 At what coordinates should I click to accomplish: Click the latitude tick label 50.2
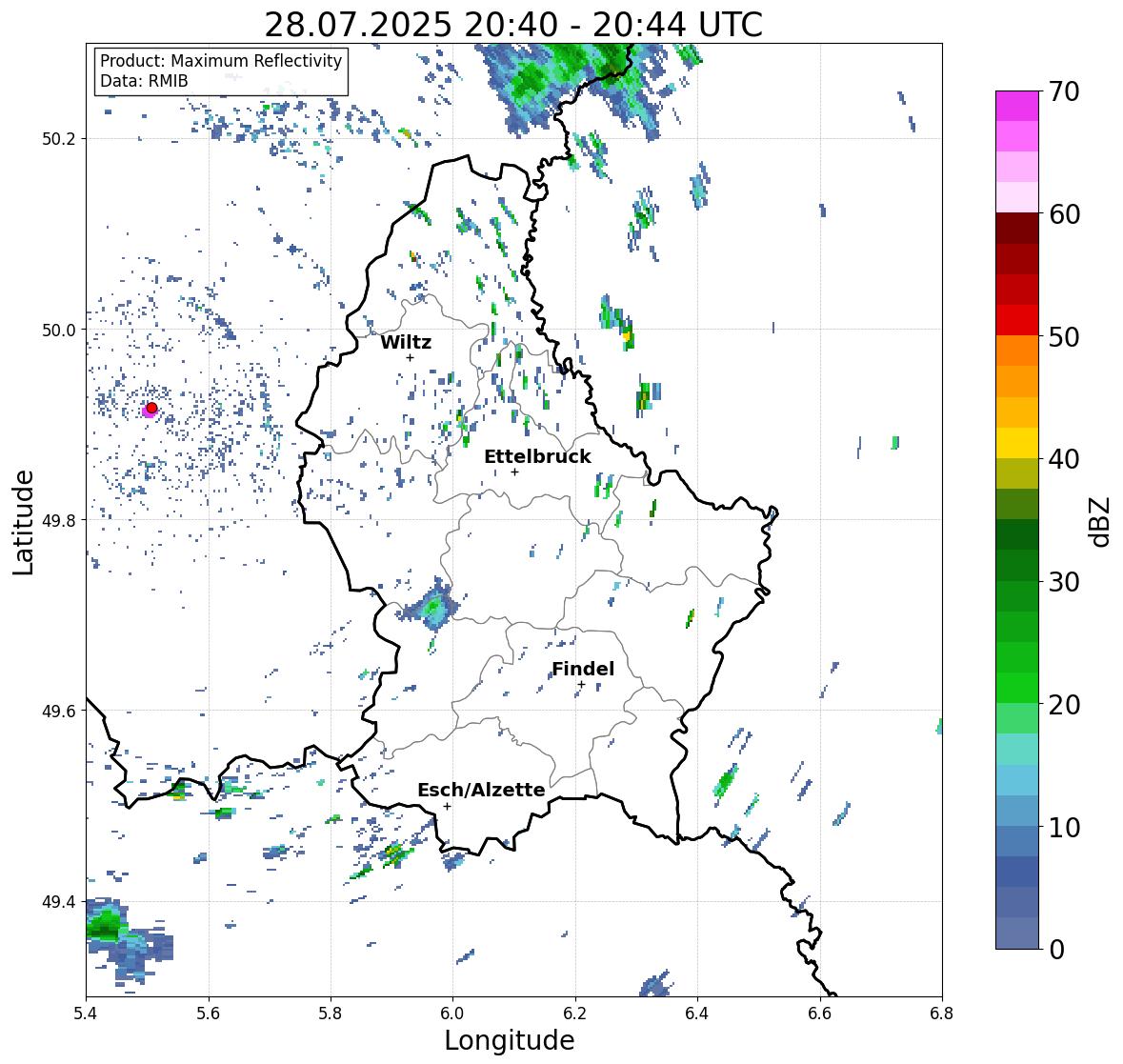(x=60, y=139)
